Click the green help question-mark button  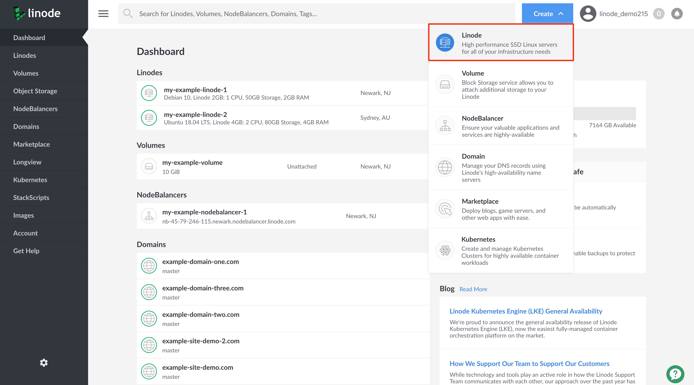[x=675, y=374]
